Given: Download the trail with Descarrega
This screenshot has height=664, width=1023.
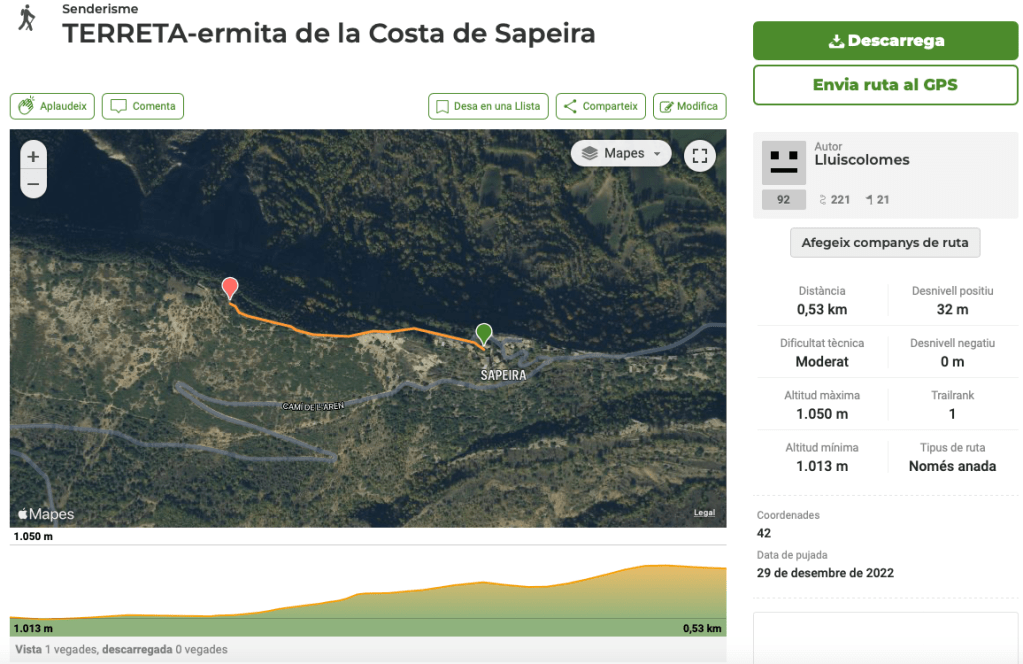Looking at the screenshot, I should click(885, 41).
